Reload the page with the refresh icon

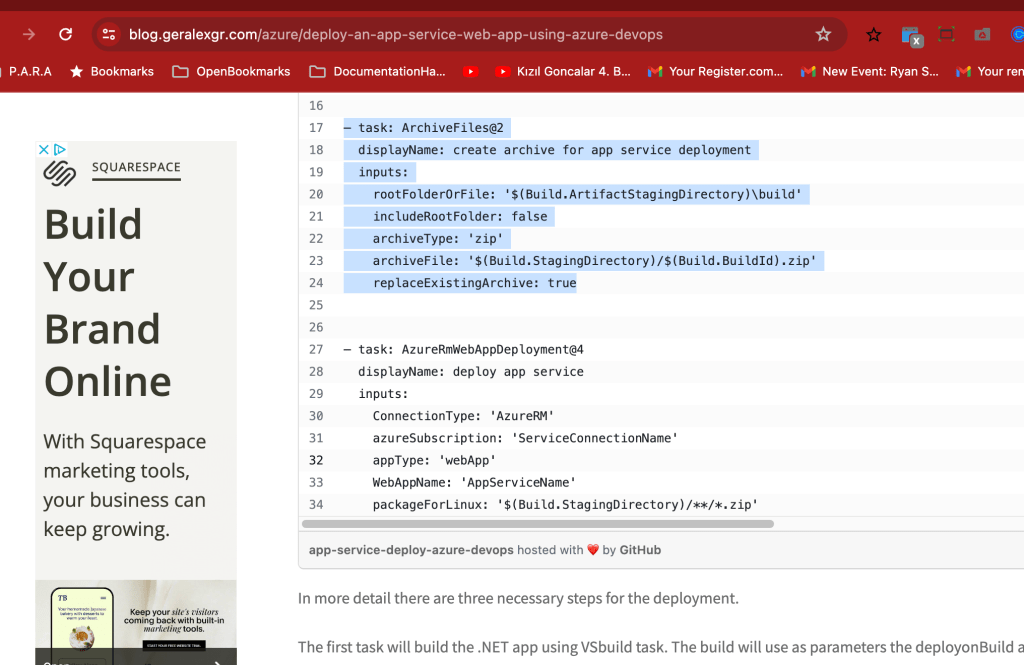pyautogui.click(x=65, y=34)
